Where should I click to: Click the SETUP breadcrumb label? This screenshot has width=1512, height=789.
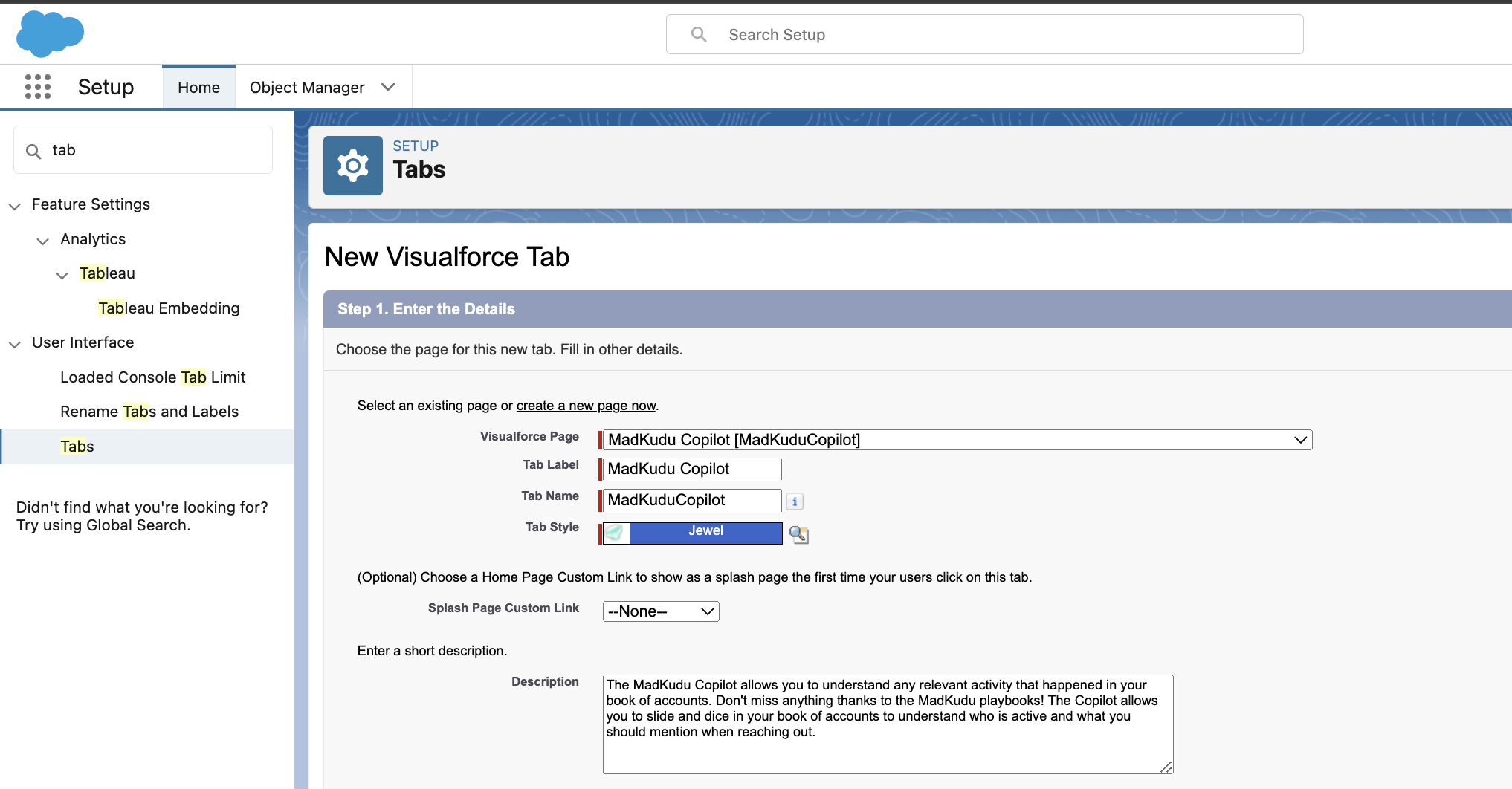[x=416, y=146]
